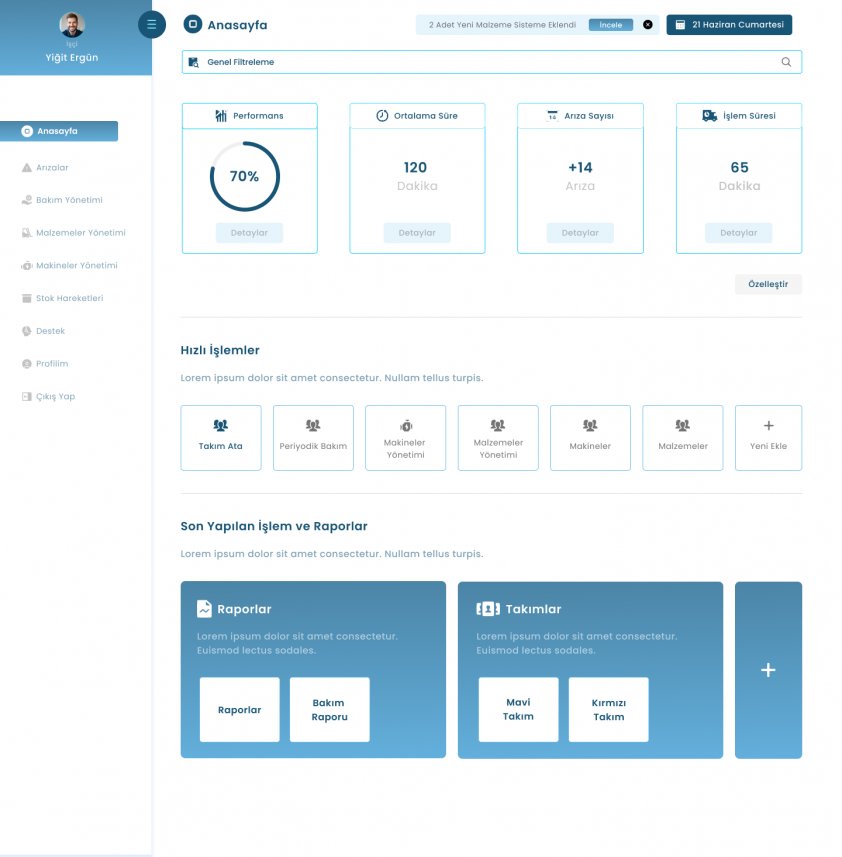Click the 70% performance progress ring
842x857 pixels.
click(x=244, y=177)
